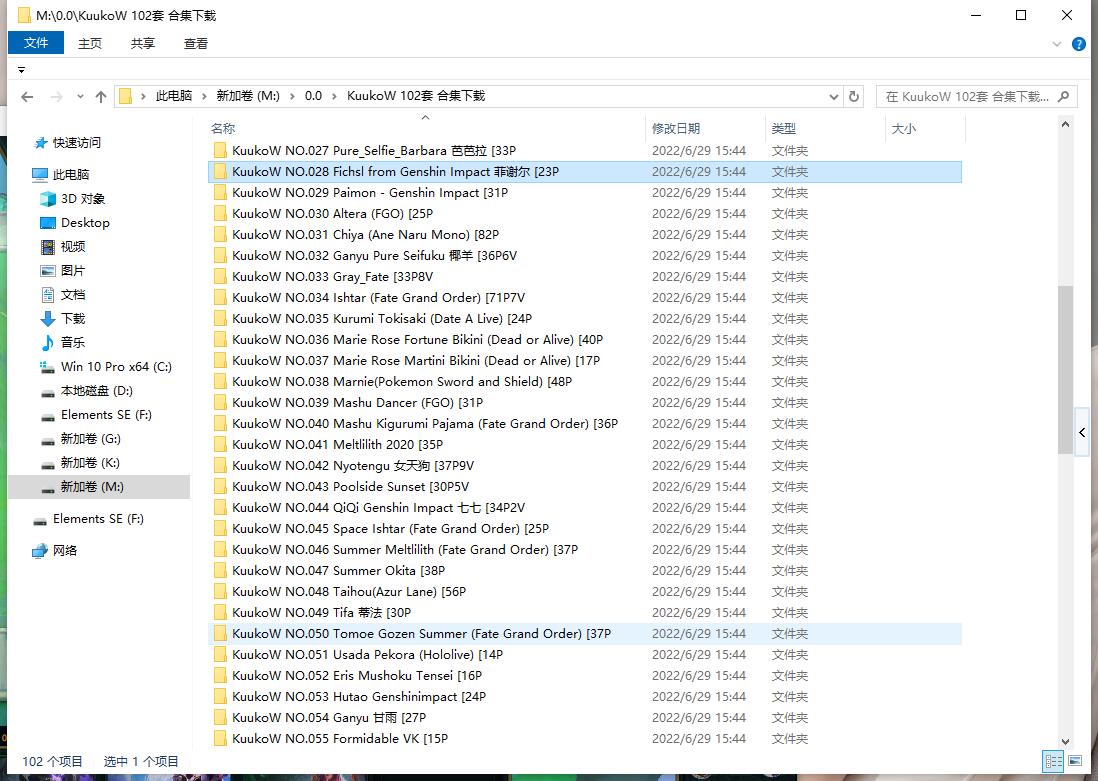
Task: Sort by the 修改日期 column header
Action: point(676,128)
